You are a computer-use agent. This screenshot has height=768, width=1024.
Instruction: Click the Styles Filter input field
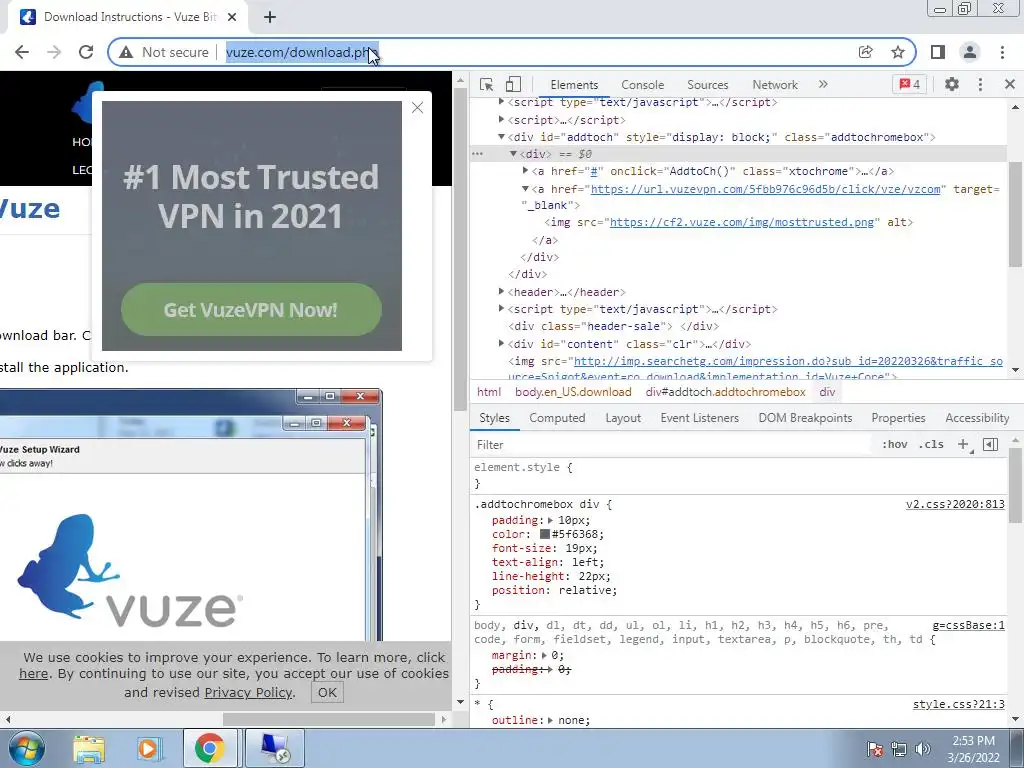pyautogui.click(x=673, y=445)
